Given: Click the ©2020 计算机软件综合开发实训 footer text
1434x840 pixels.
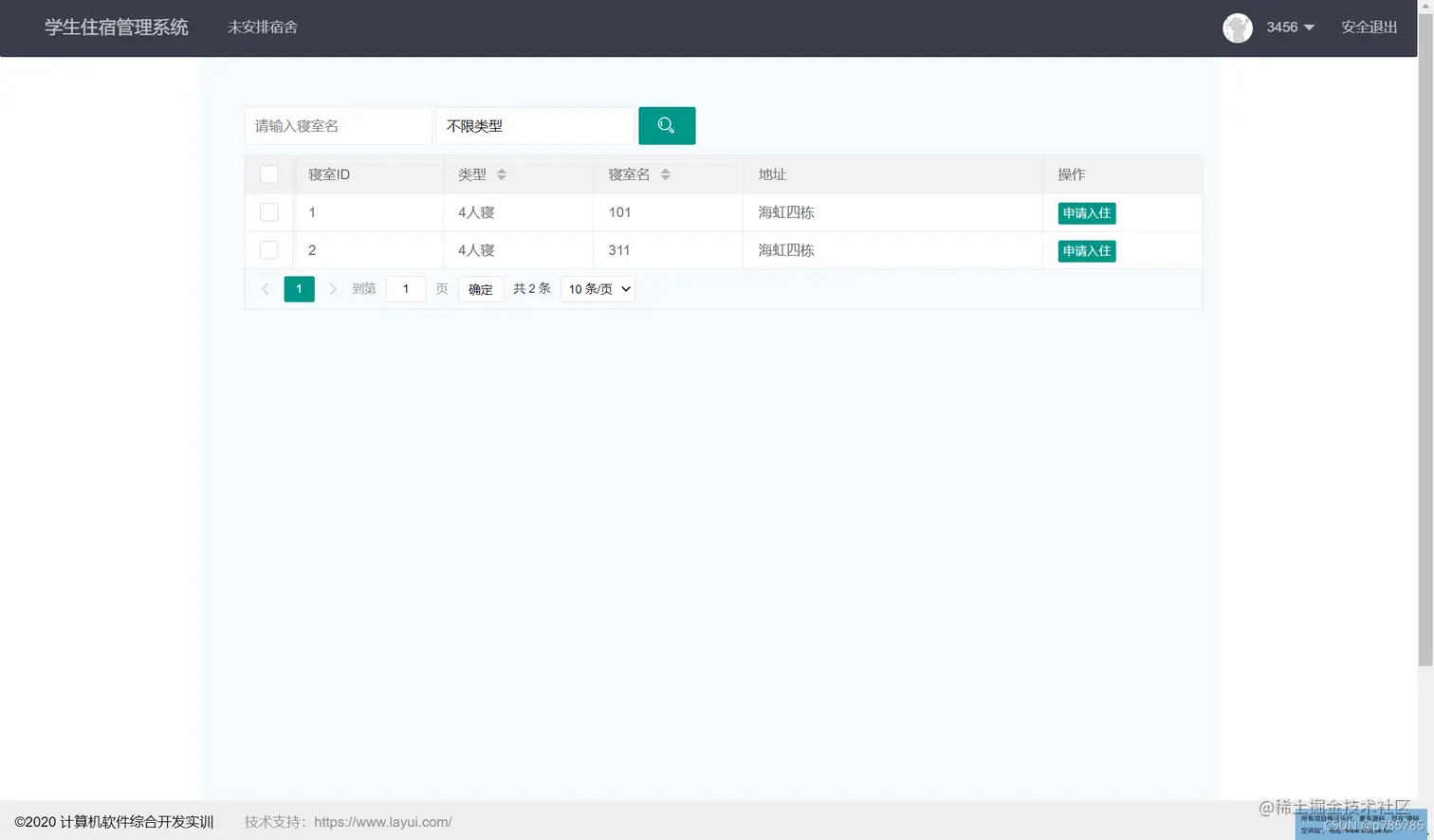Looking at the screenshot, I should [114, 822].
